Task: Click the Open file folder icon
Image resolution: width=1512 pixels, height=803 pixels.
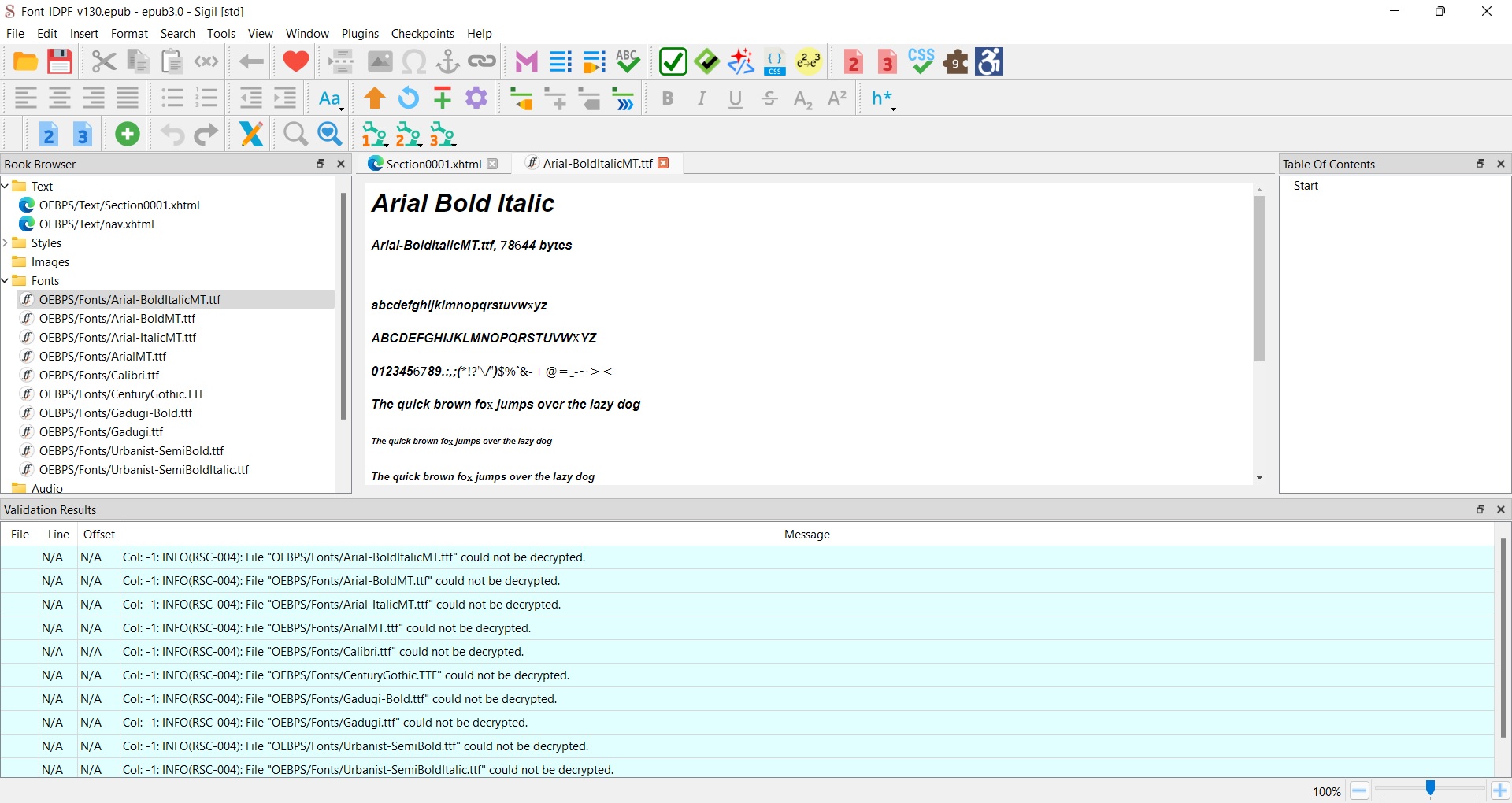Action: coord(25,61)
